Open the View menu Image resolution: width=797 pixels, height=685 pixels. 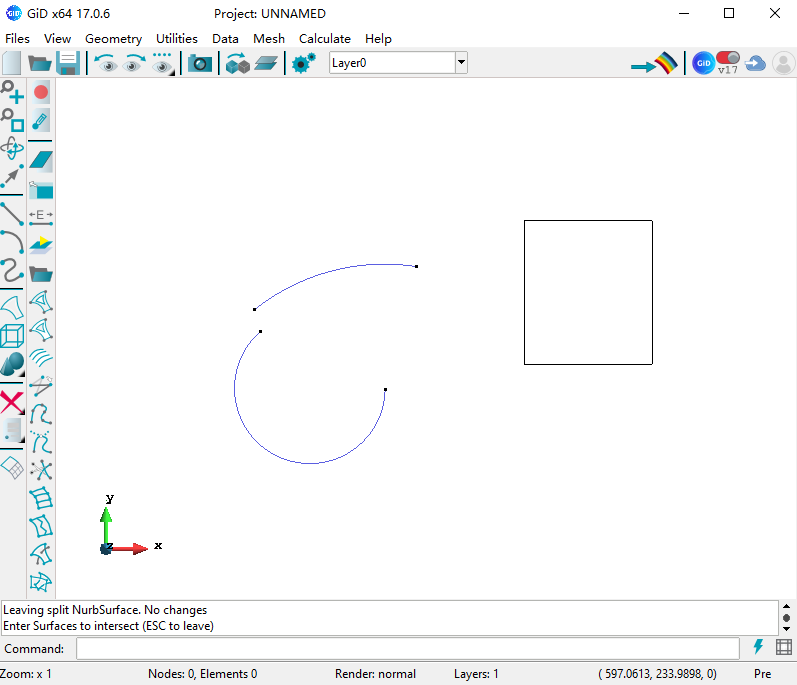57,39
